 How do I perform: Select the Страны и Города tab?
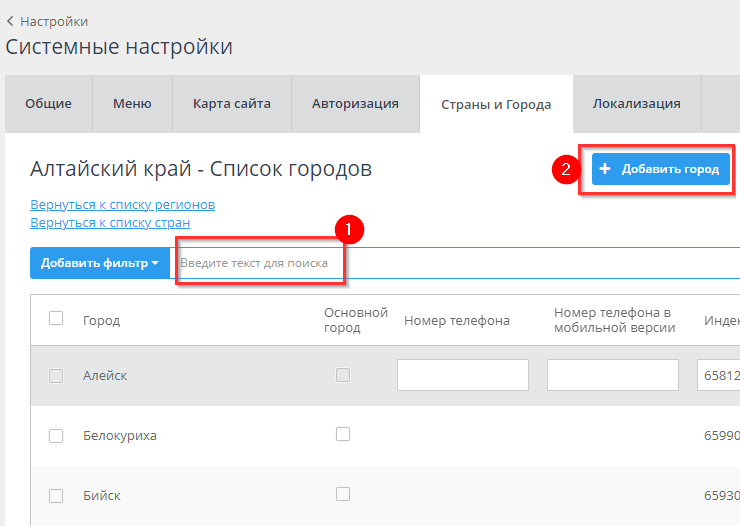point(496,105)
